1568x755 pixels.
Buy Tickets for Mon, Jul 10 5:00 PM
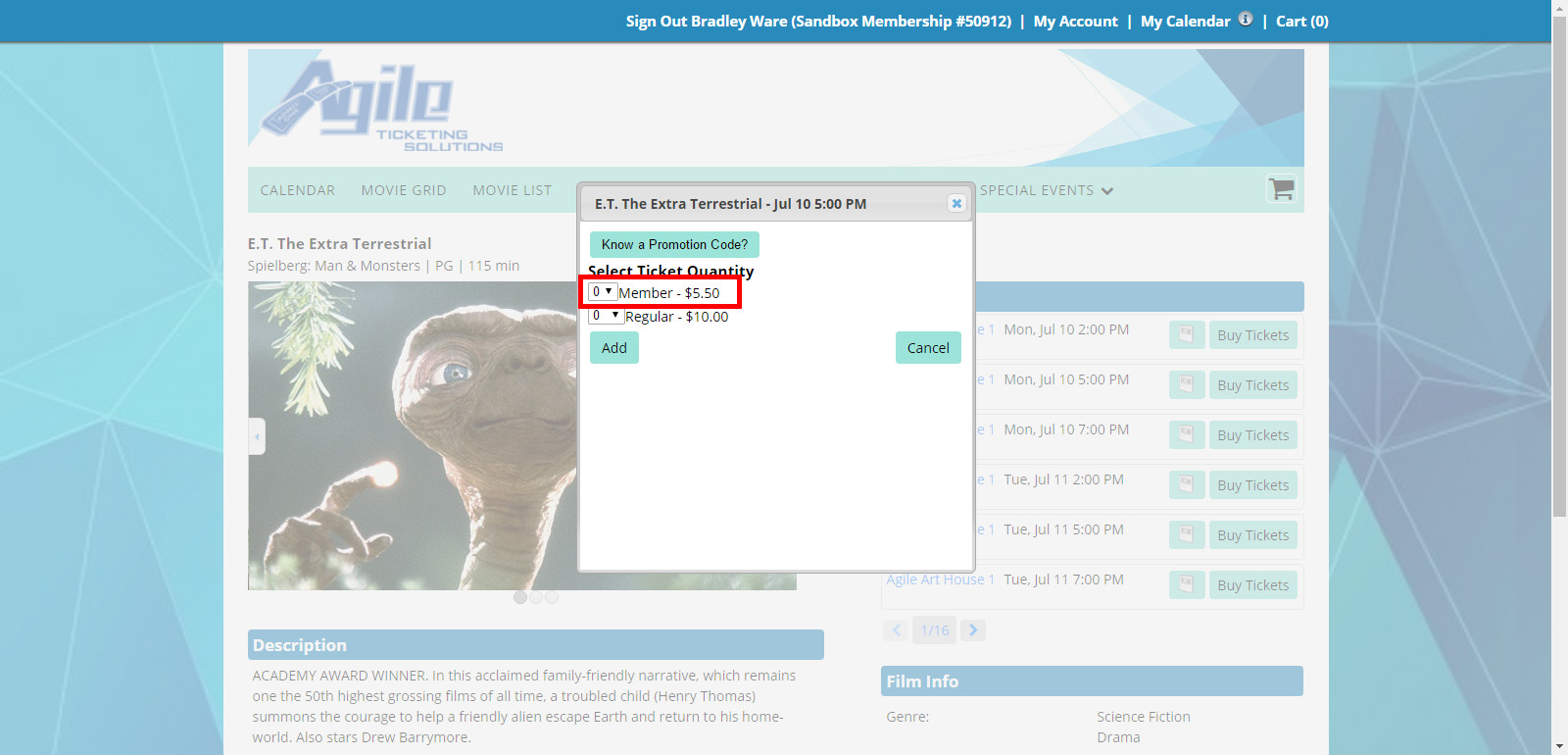pos(1253,384)
